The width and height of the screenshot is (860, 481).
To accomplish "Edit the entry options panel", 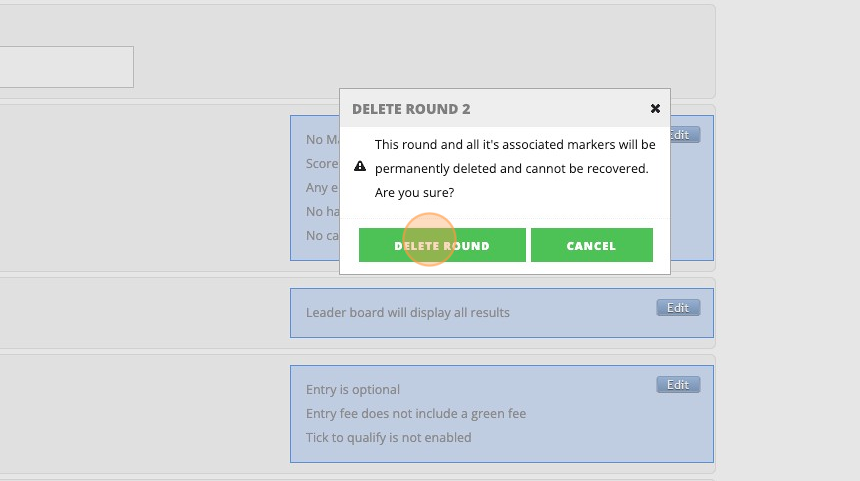I will [678, 385].
